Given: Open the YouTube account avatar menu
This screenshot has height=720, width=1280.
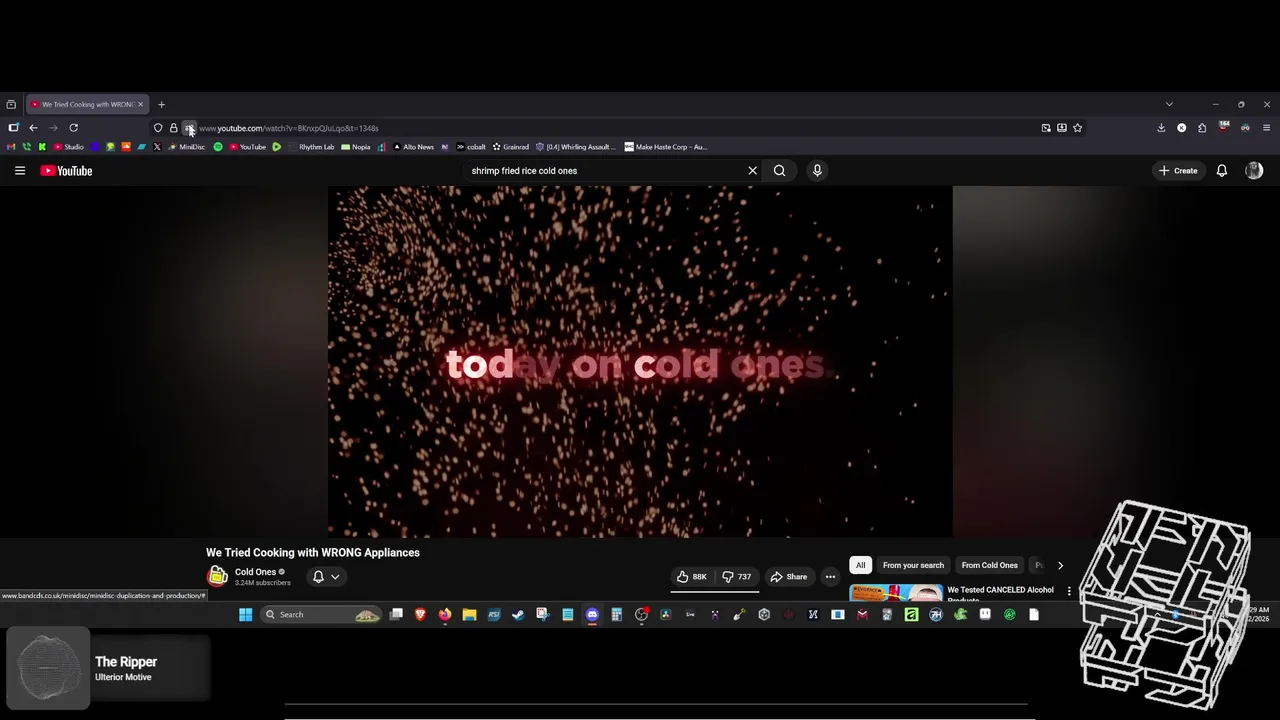Looking at the screenshot, I should point(1254,171).
